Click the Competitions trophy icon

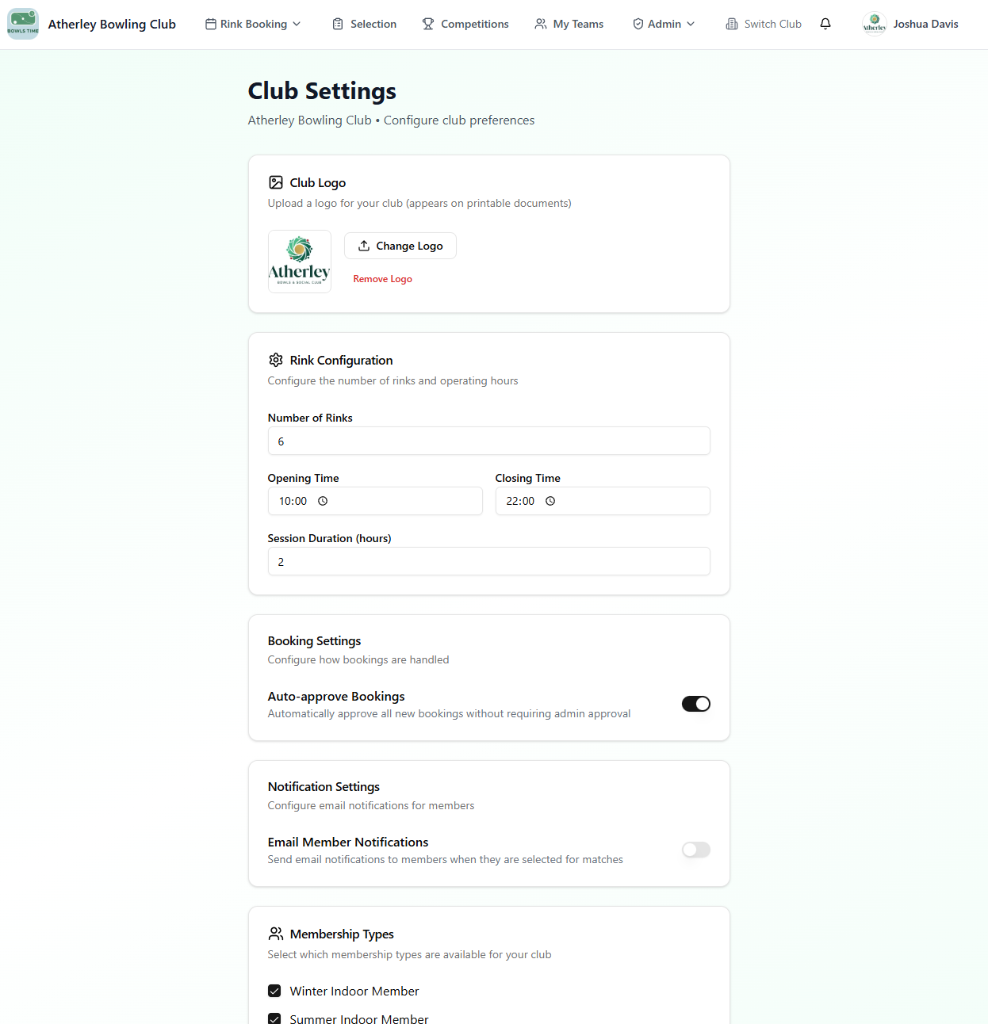click(428, 24)
